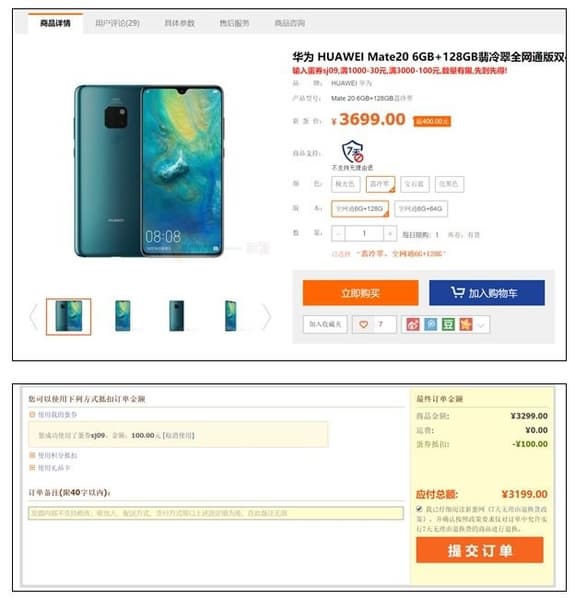
Task: Share product via the red Weibo icon
Action: [412, 324]
